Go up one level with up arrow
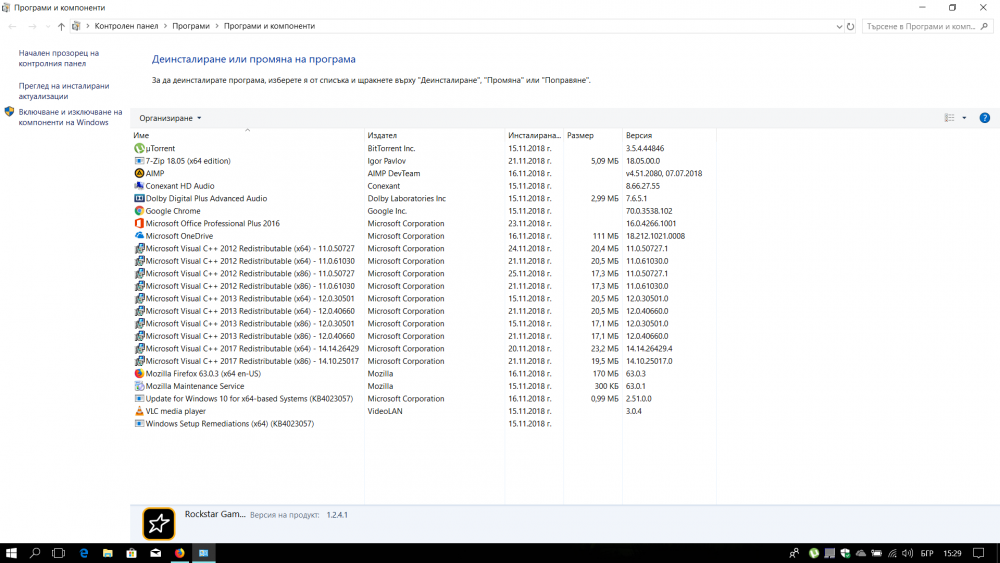This screenshot has height=563, width=1000. [61, 26]
